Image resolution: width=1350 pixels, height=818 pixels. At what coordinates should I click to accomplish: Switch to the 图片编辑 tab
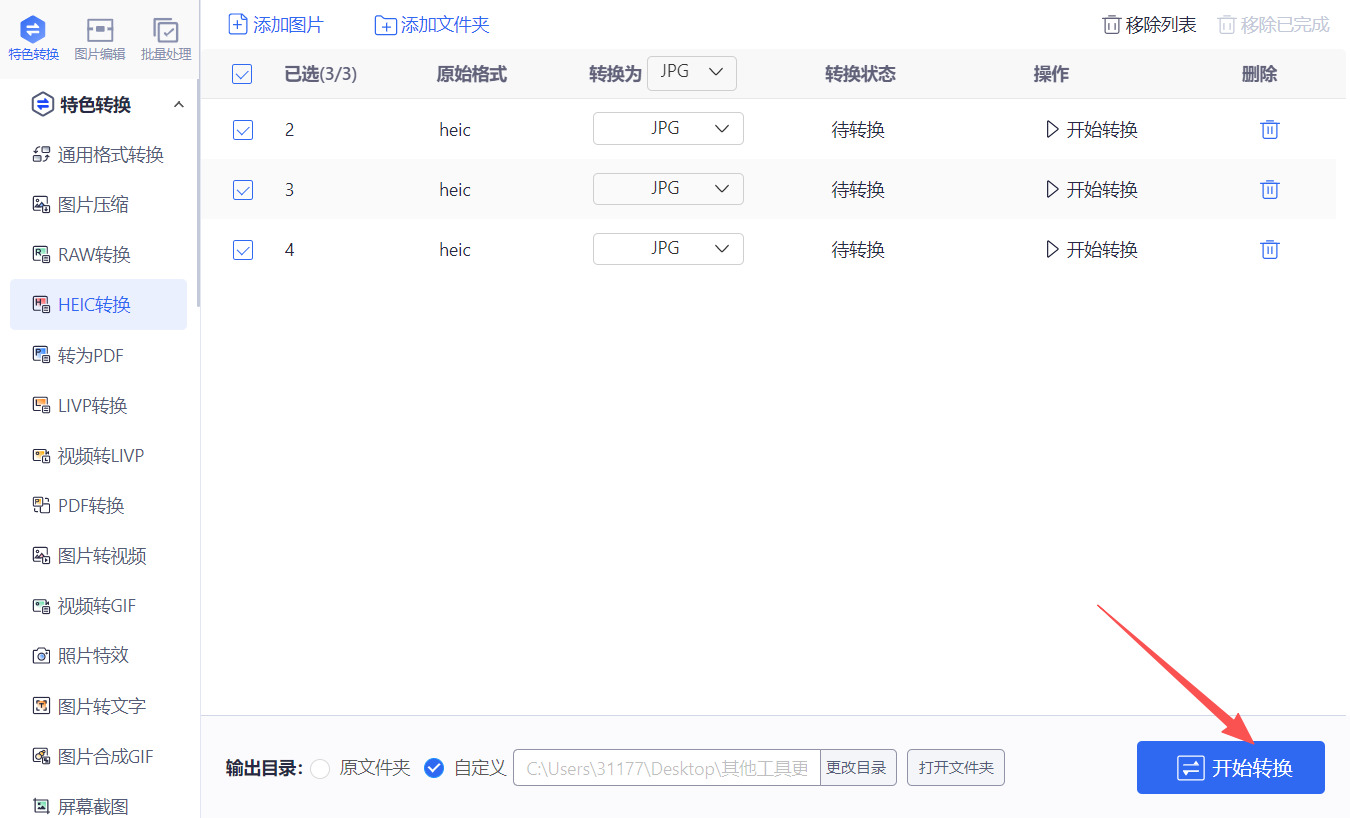click(100, 39)
